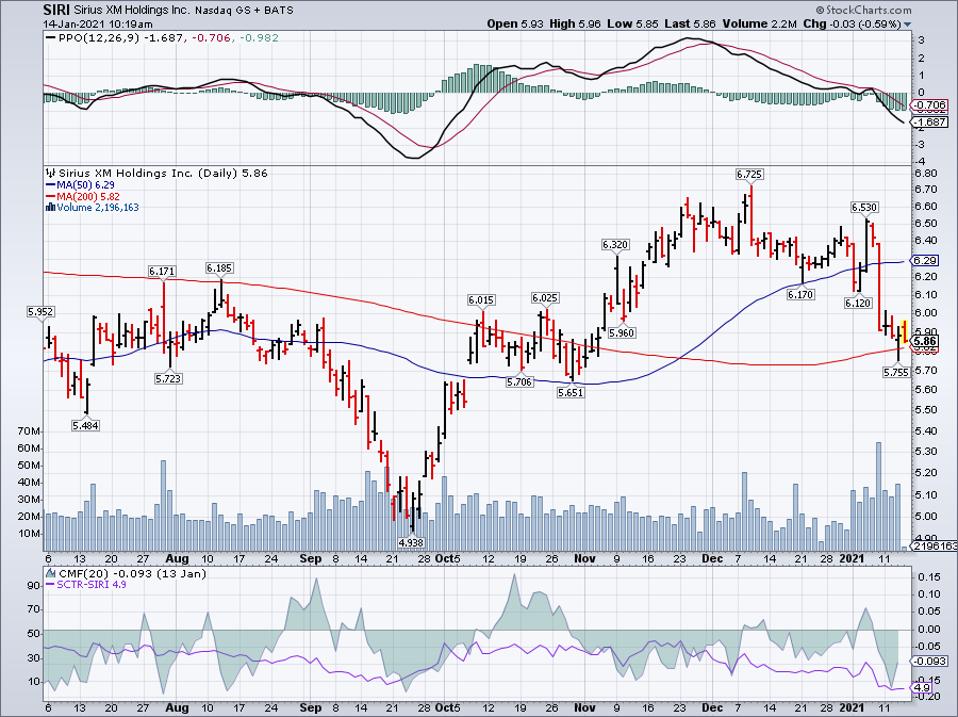The width and height of the screenshot is (958, 717).
Task: Select the Volume 2,196,163 legend label
Action: tap(98, 208)
